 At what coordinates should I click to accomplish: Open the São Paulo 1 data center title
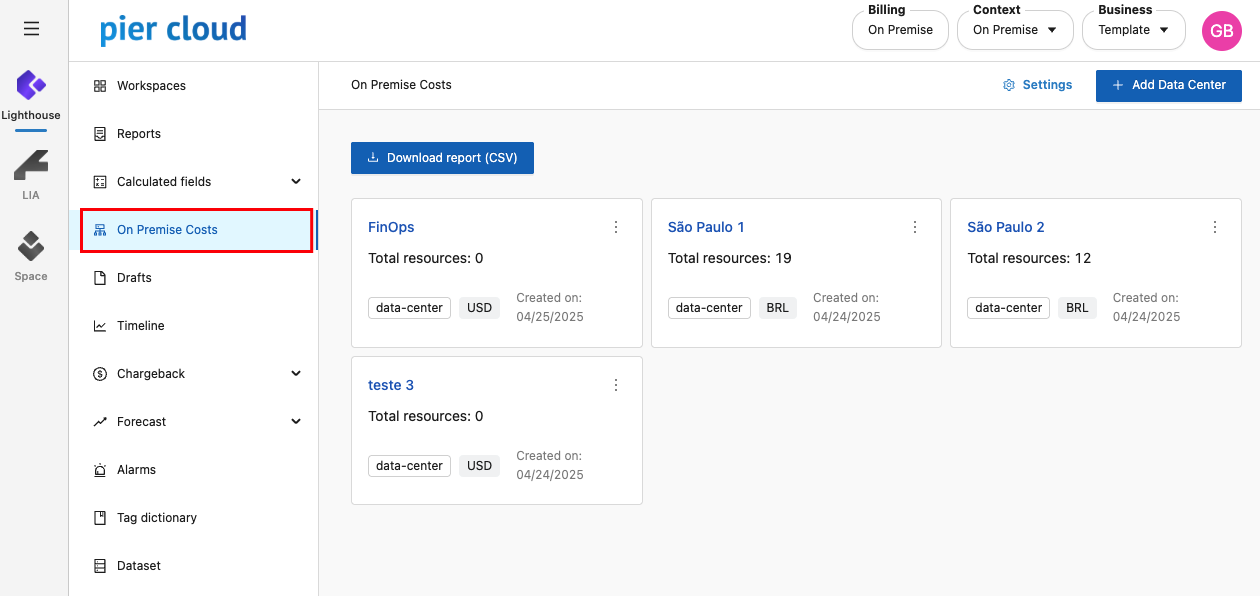[x=706, y=227]
